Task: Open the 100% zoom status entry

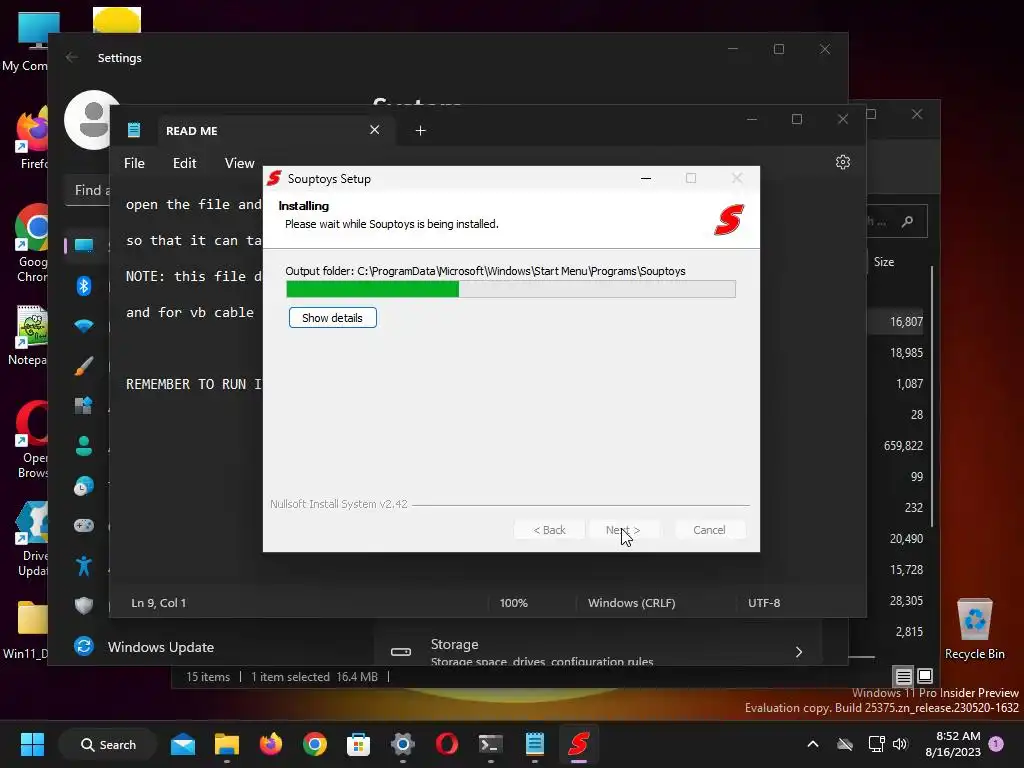Action: point(514,603)
